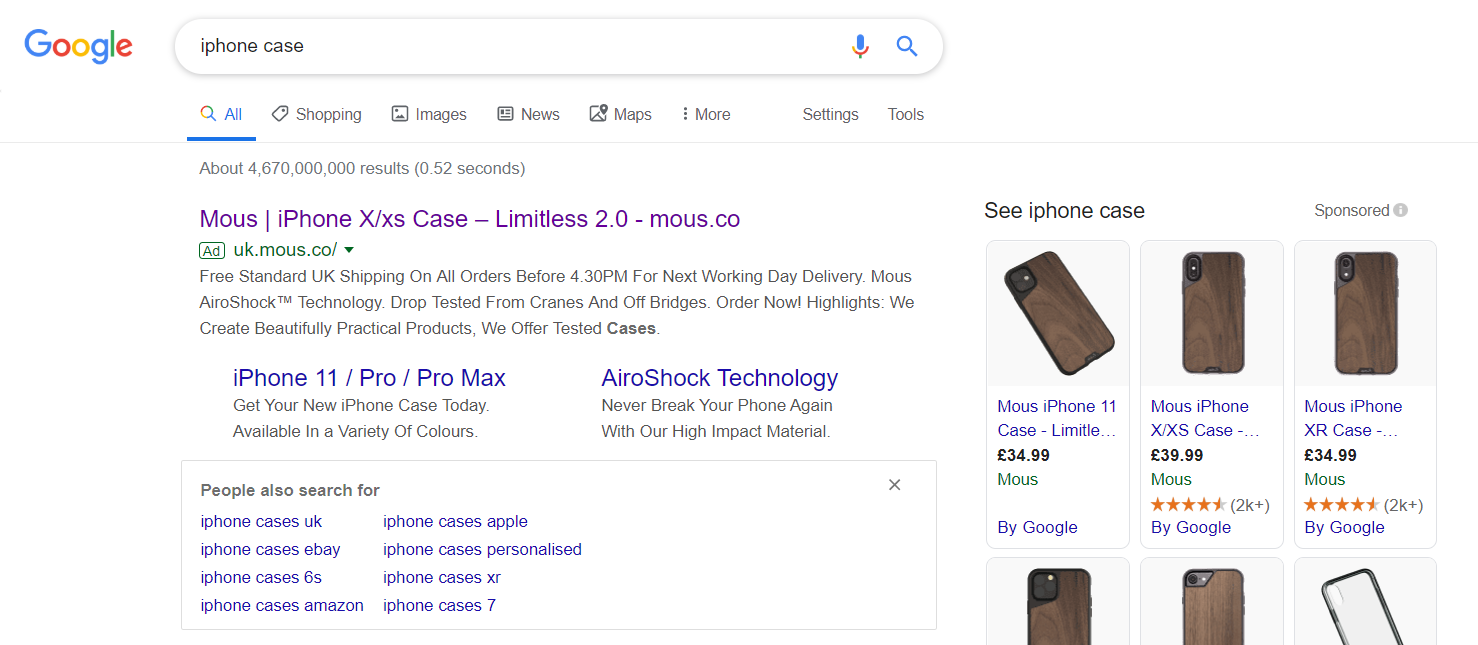1478x645 pixels.
Task: Search for iphone cases personalised
Action: 482,549
